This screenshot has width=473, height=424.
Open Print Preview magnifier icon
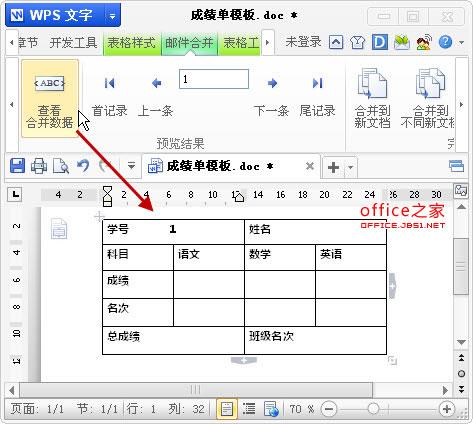[x=61, y=166]
